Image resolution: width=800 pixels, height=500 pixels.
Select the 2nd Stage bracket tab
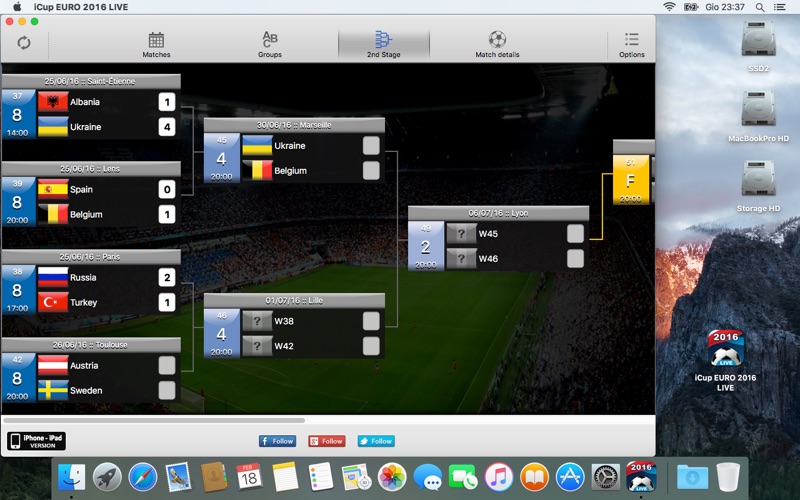384,45
